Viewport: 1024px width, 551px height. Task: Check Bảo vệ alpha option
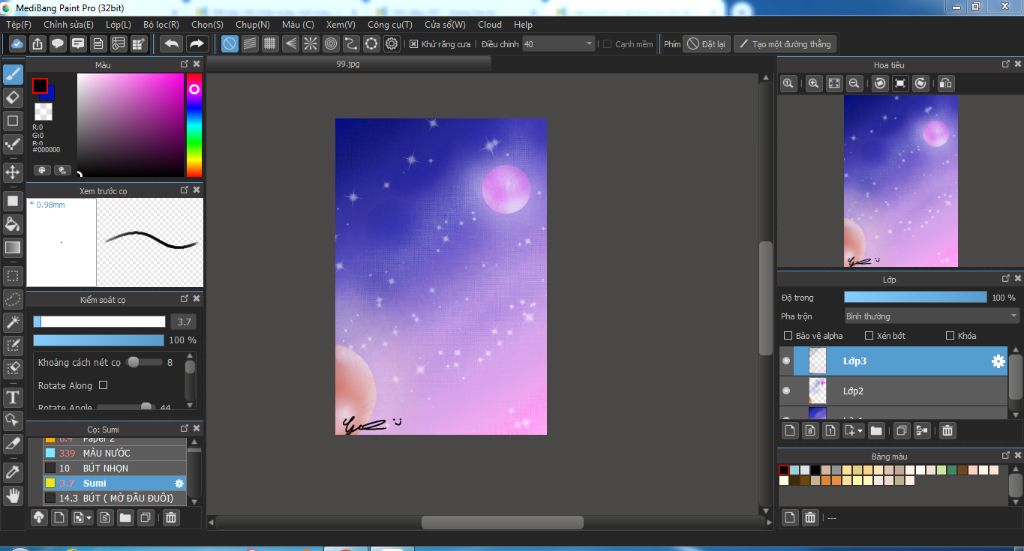click(x=788, y=336)
